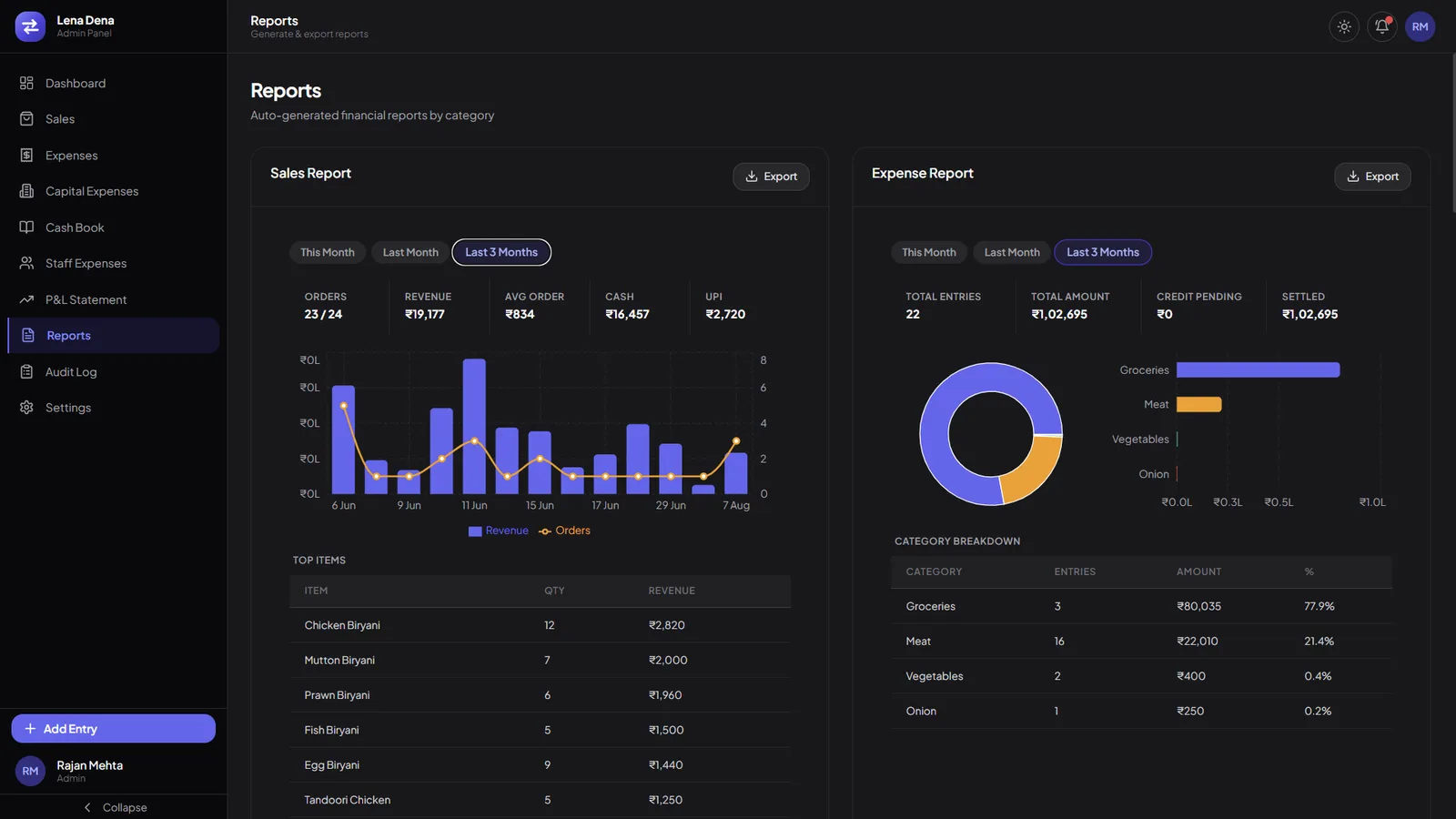Select This Month in Sales Report
1456x819 pixels.
[328, 252]
